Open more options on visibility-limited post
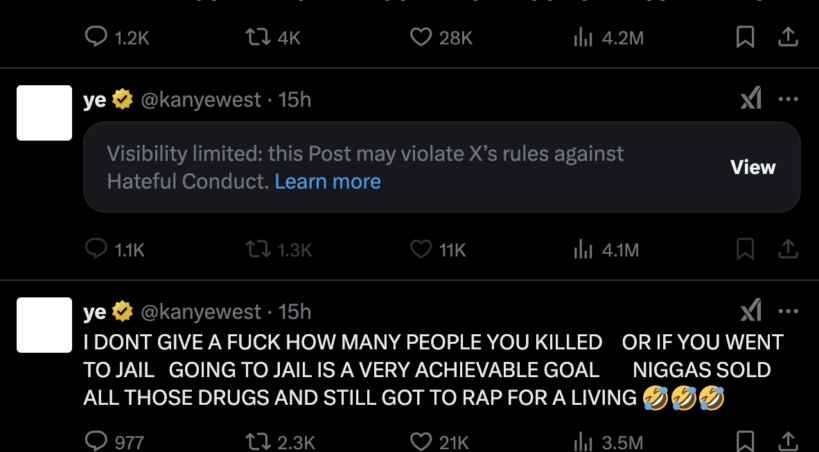The height and width of the screenshot is (452, 819). [788, 99]
